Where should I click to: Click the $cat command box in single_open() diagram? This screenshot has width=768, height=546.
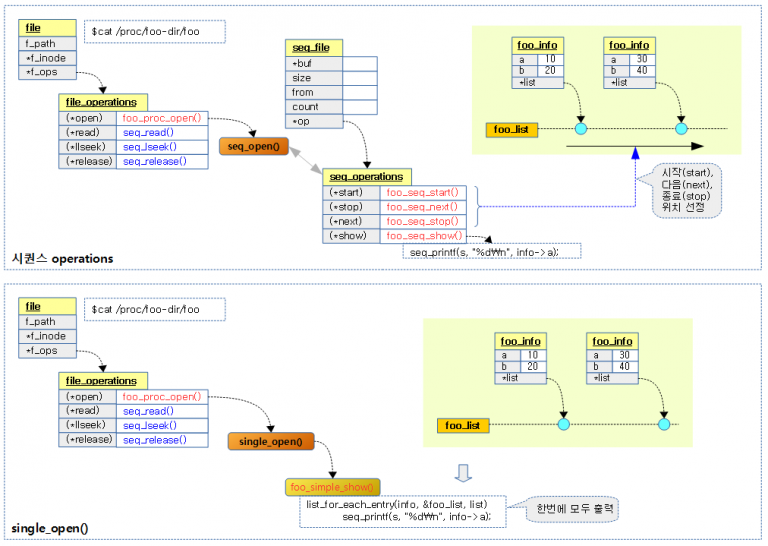(x=155, y=309)
